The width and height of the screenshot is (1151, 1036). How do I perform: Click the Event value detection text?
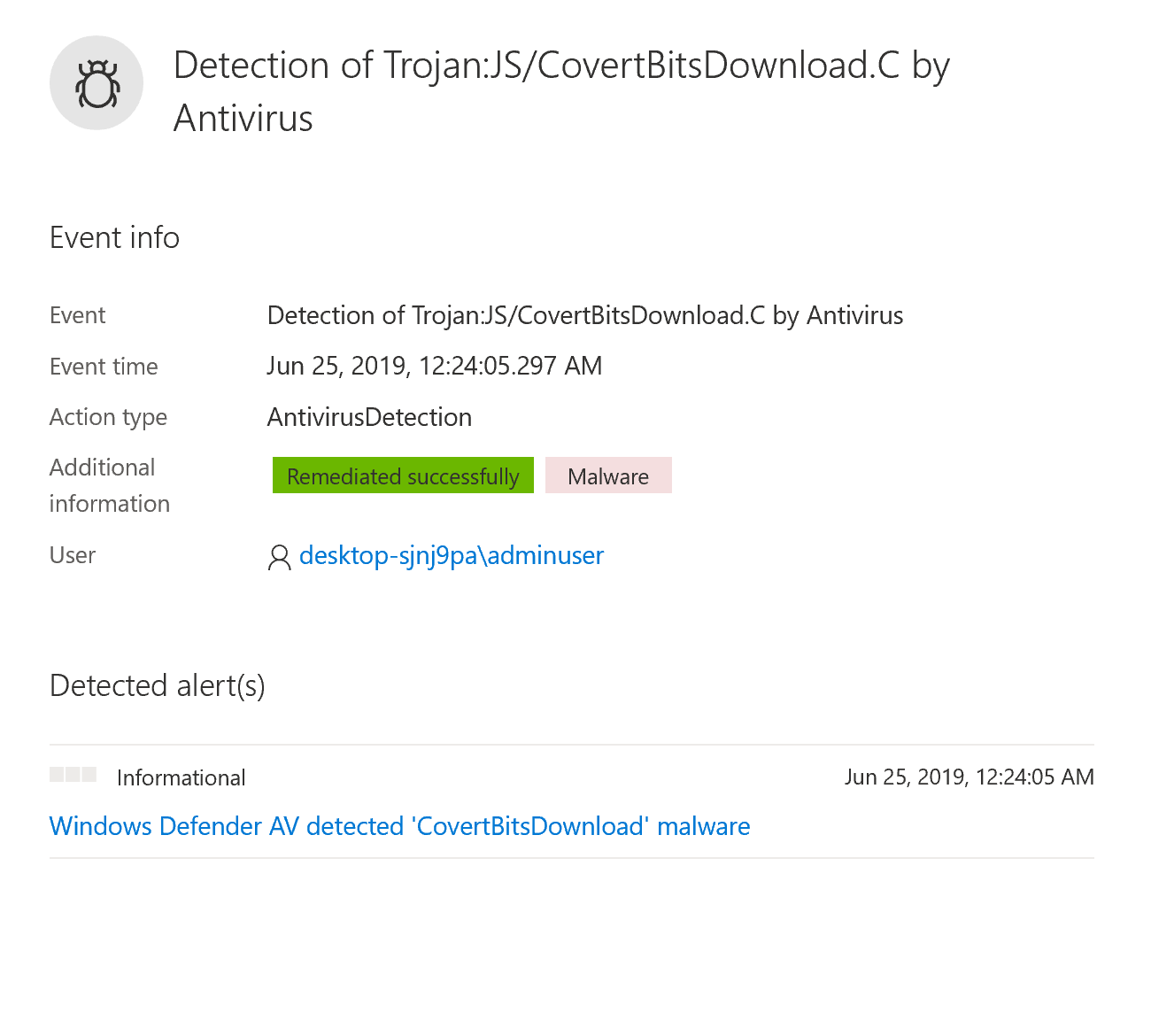point(585,315)
